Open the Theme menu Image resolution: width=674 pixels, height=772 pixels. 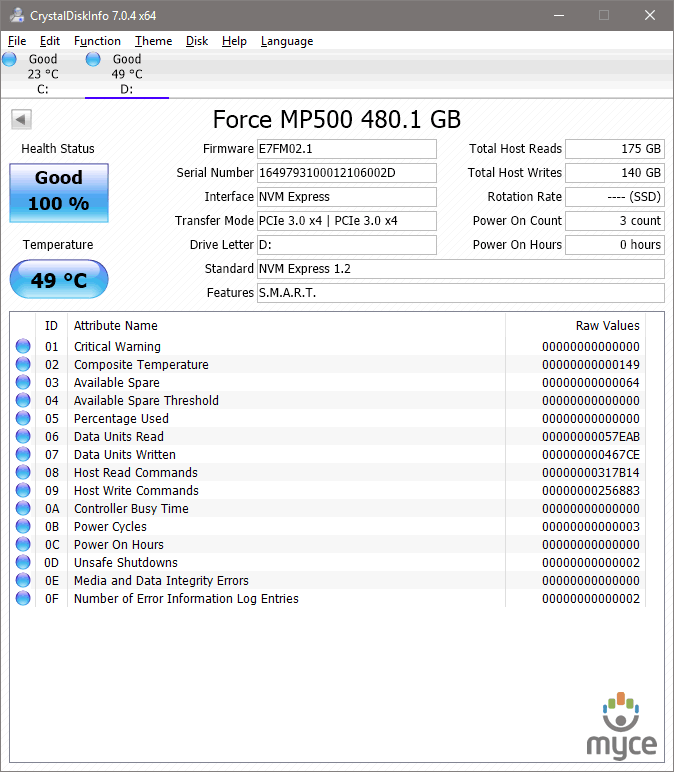pyautogui.click(x=153, y=41)
